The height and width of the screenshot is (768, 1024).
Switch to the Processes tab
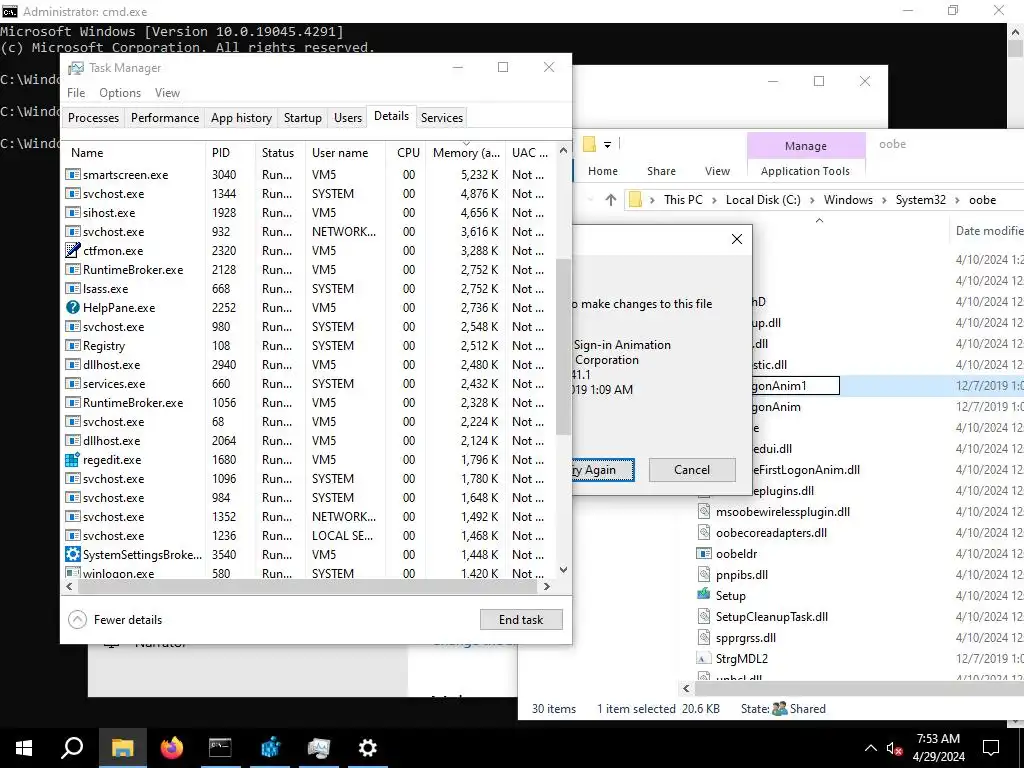coord(93,118)
